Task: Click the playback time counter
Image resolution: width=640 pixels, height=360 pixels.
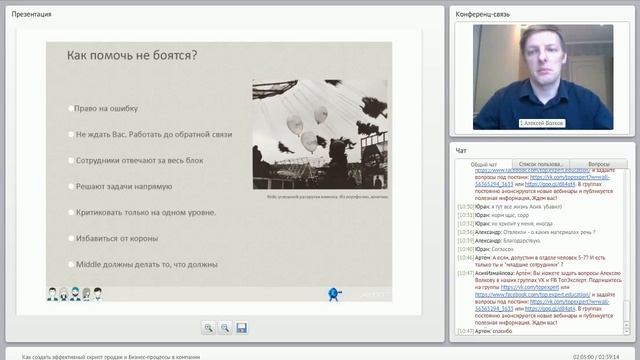Action: click(x=596, y=357)
